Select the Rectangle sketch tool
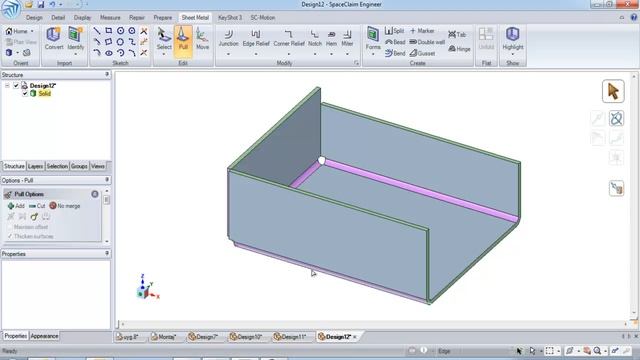This screenshot has height=360, width=640. click(x=109, y=31)
